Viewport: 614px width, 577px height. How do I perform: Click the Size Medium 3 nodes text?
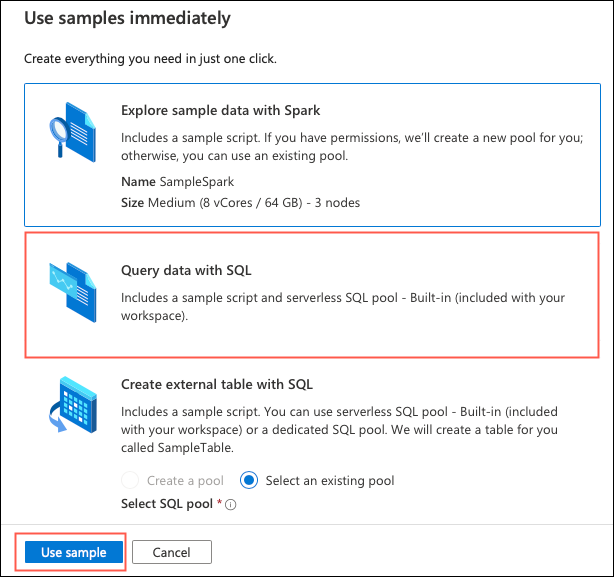pyautogui.click(x=240, y=203)
